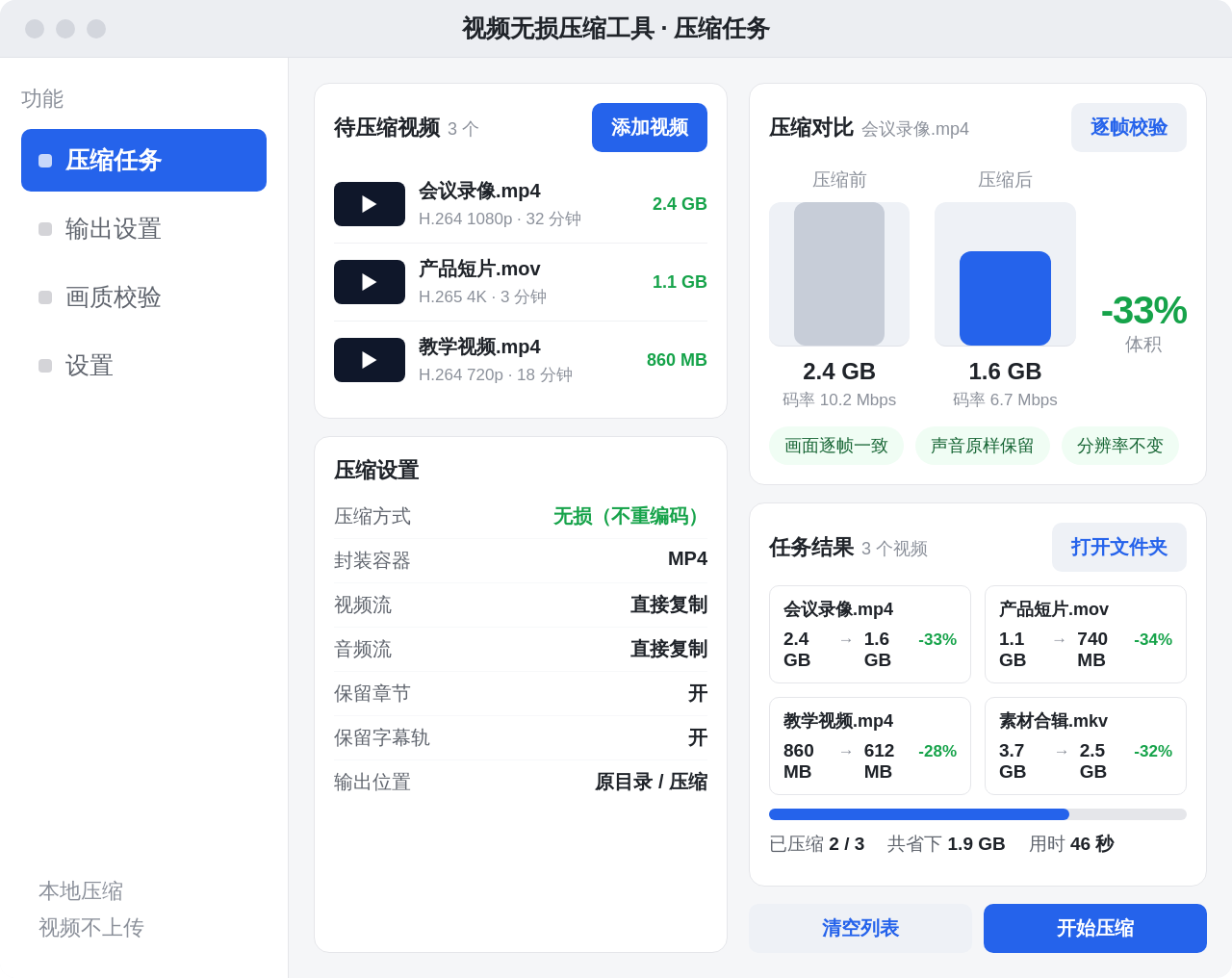Select the 产品短片.mov file name in queue
Image resolution: width=1232 pixels, height=978 pixels.
point(479,269)
